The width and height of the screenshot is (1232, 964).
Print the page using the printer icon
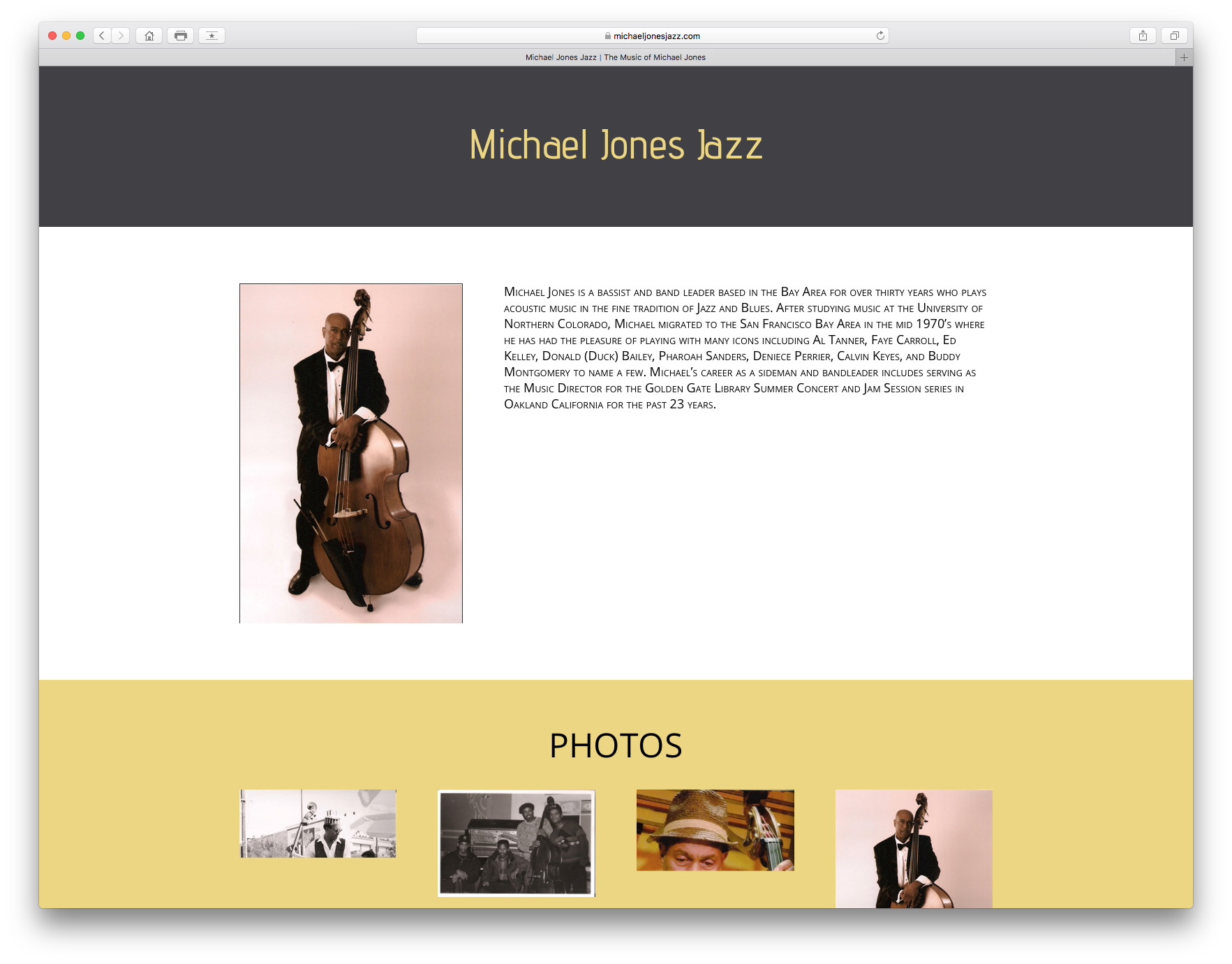[181, 36]
